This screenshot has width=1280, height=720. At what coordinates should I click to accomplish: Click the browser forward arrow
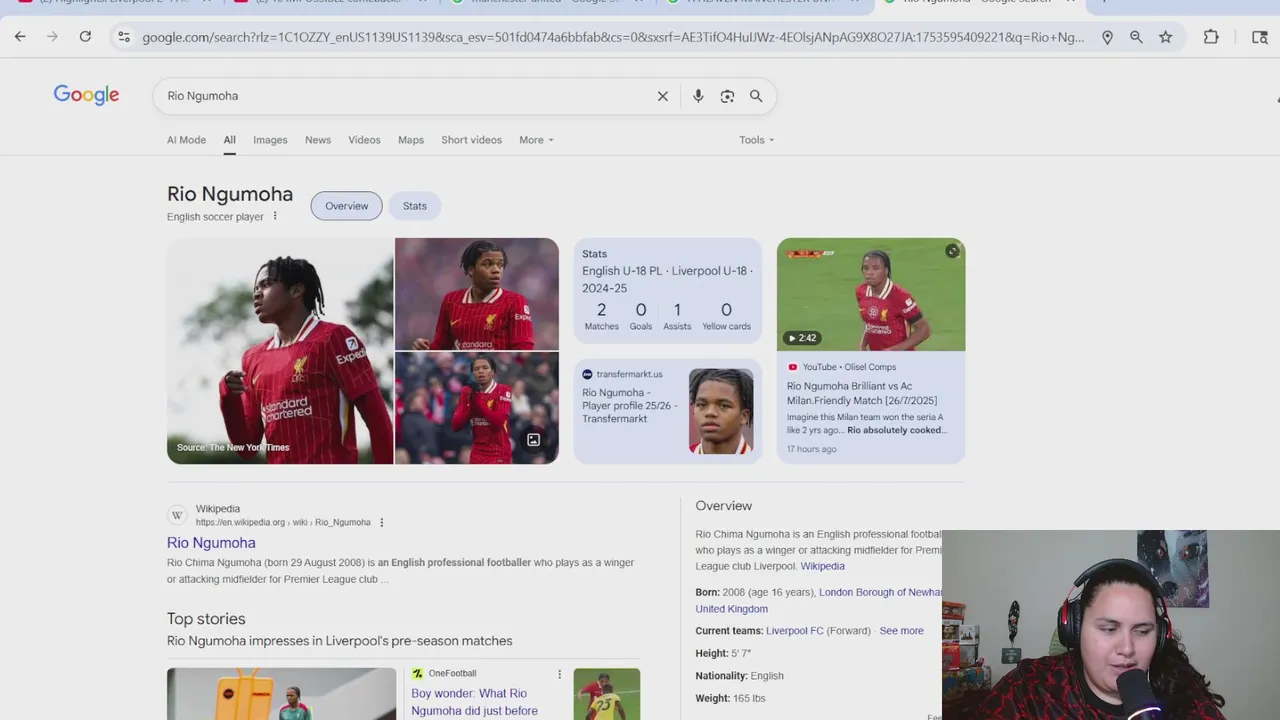tap(53, 37)
